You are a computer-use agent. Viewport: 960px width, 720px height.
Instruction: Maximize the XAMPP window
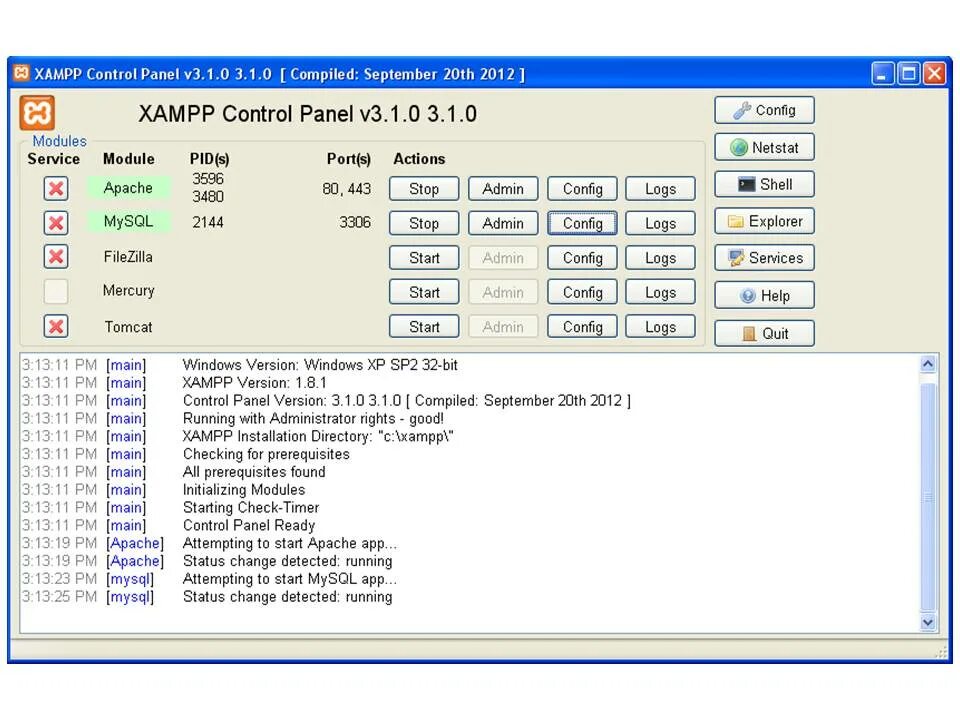[909, 73]
